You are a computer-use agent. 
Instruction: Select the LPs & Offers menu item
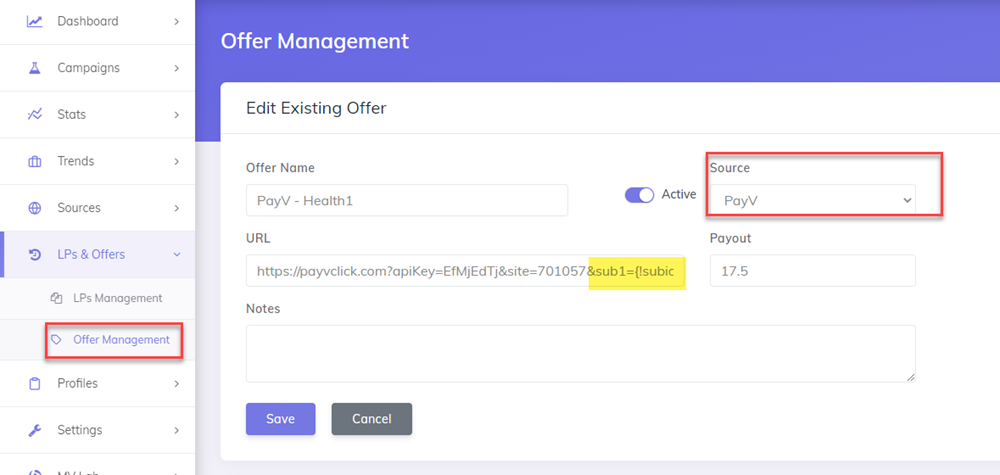(x=98, y=254)
